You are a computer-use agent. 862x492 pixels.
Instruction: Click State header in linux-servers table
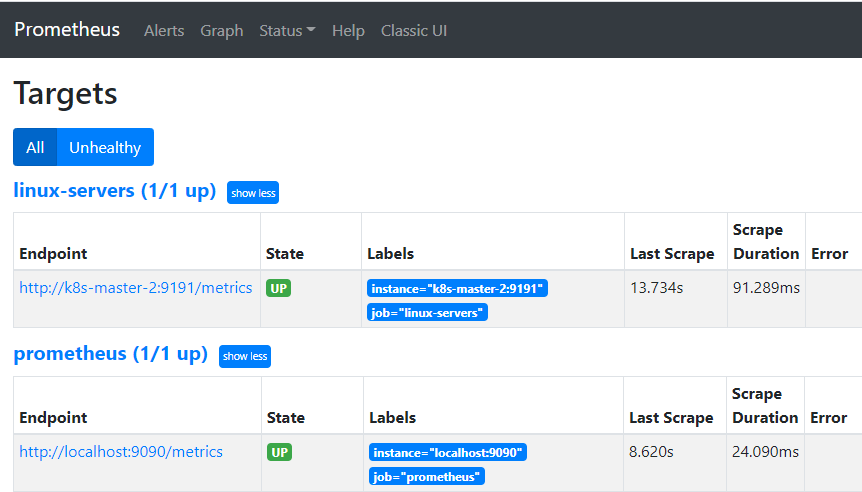point(285,254)
